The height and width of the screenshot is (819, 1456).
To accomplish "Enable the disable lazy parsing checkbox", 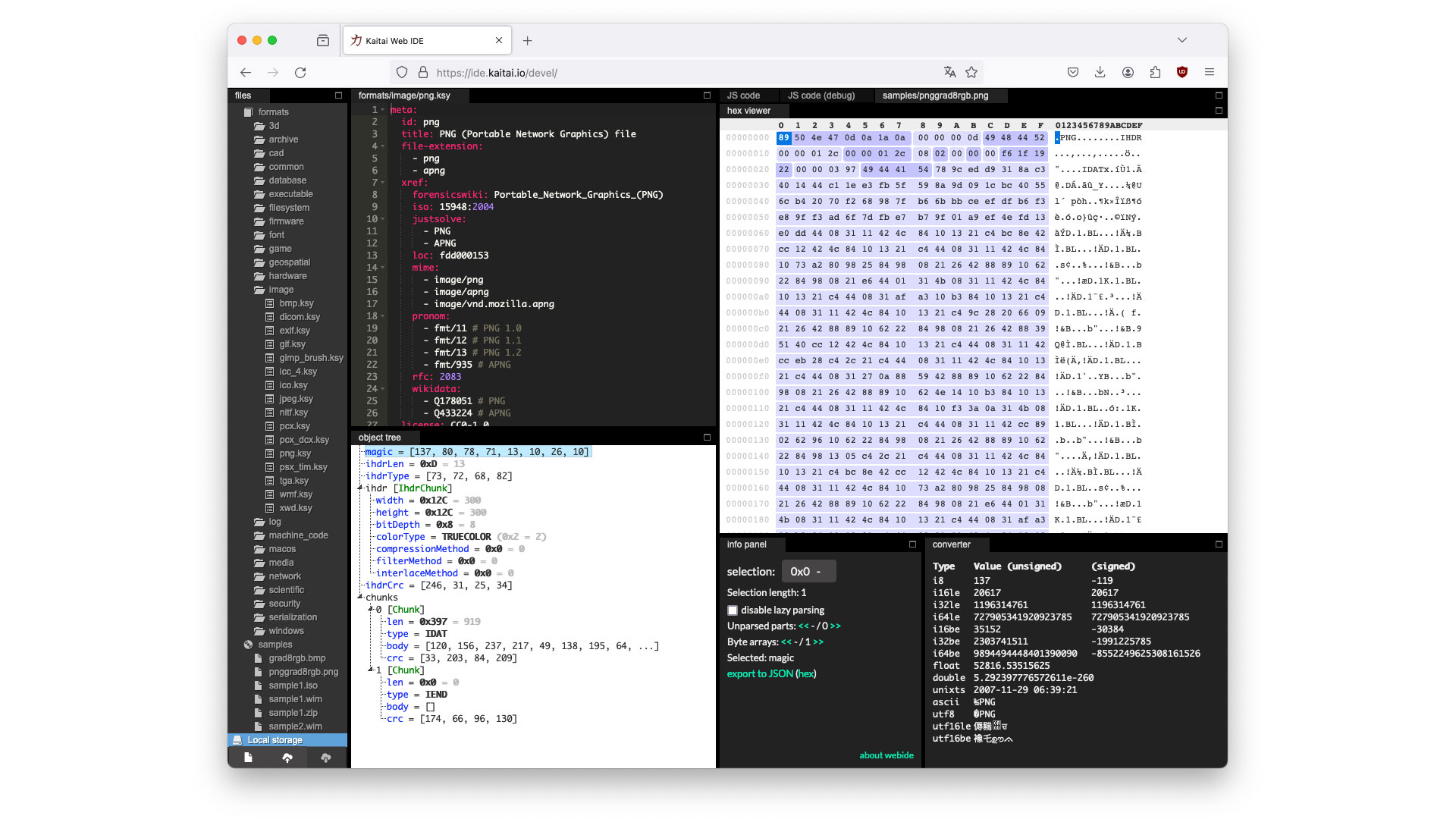I will coord(733,610).
